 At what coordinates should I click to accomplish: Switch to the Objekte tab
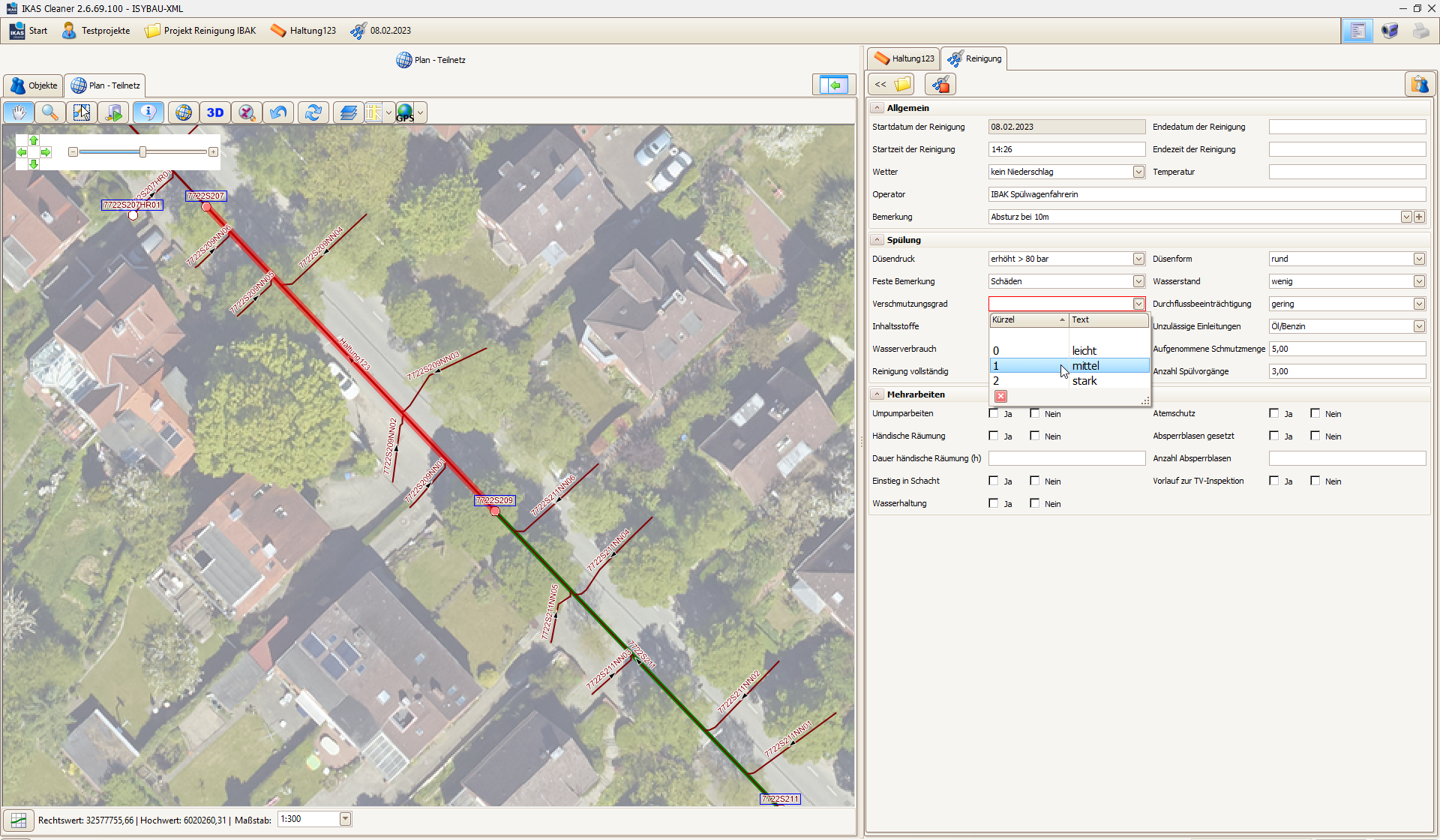[x=34, y=85]
